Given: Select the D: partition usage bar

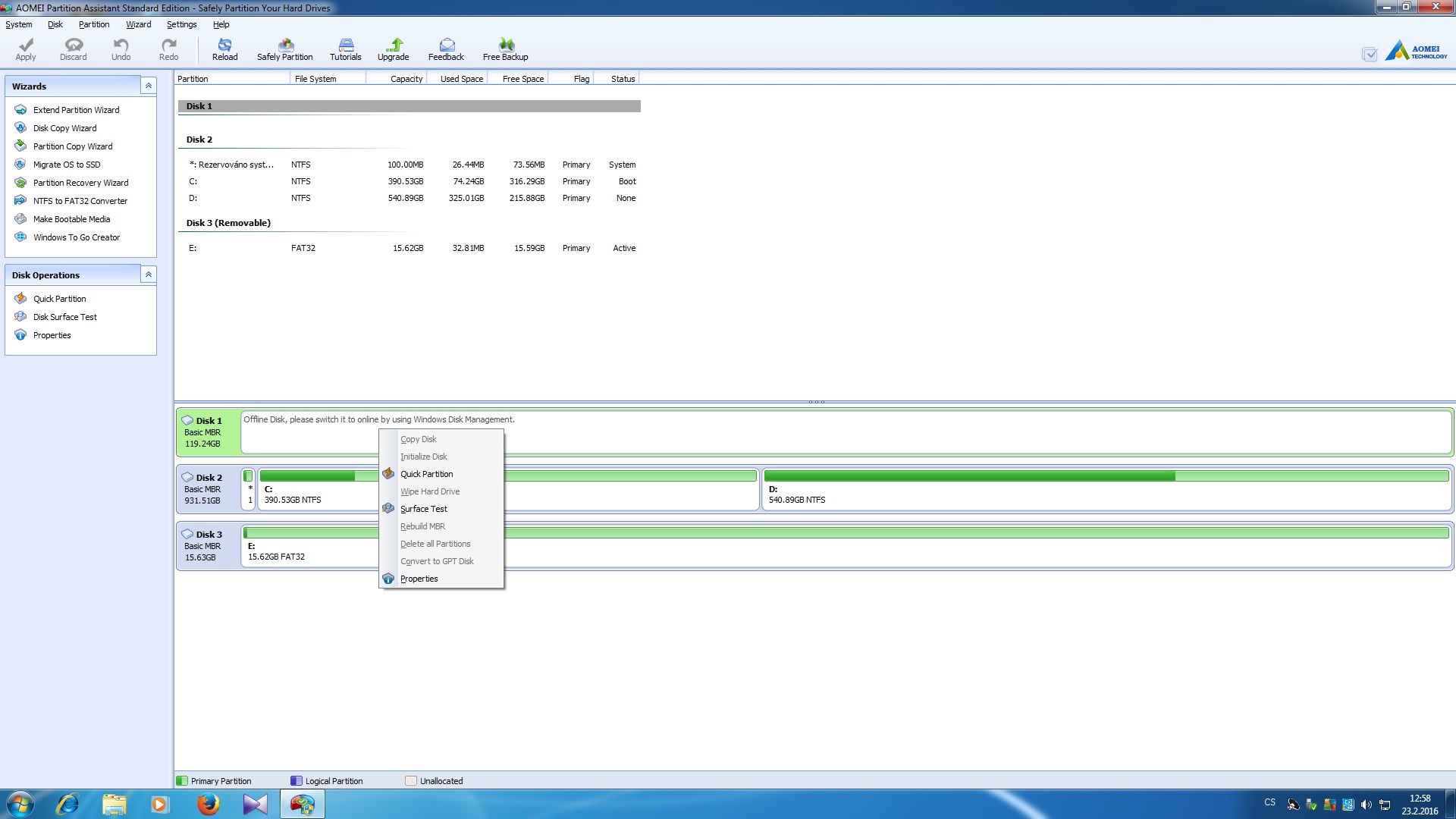Looking at the screenshot, I should (x=1106, y=475).
